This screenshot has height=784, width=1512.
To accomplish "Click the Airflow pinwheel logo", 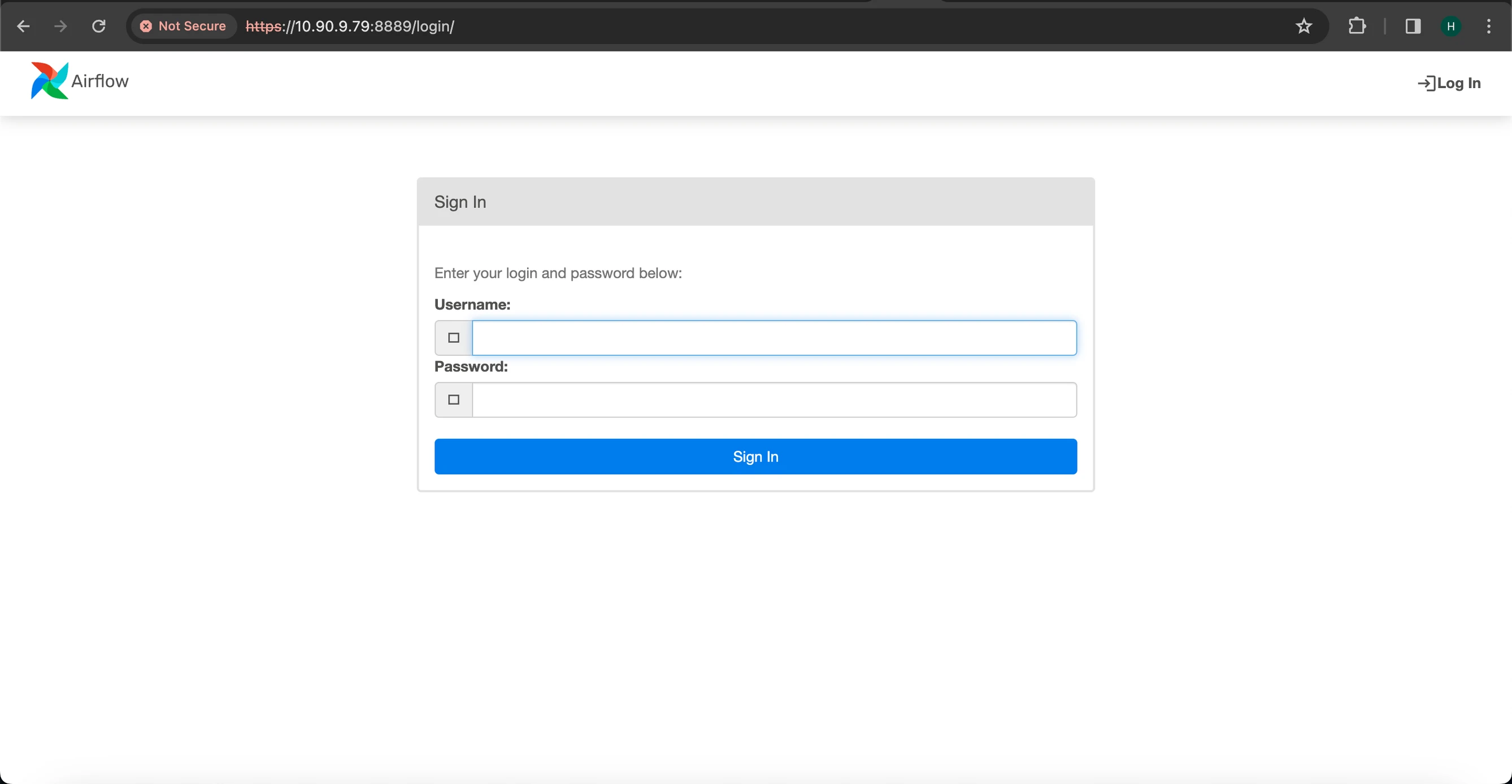I will pyautogui.click(x=49, y=81).
